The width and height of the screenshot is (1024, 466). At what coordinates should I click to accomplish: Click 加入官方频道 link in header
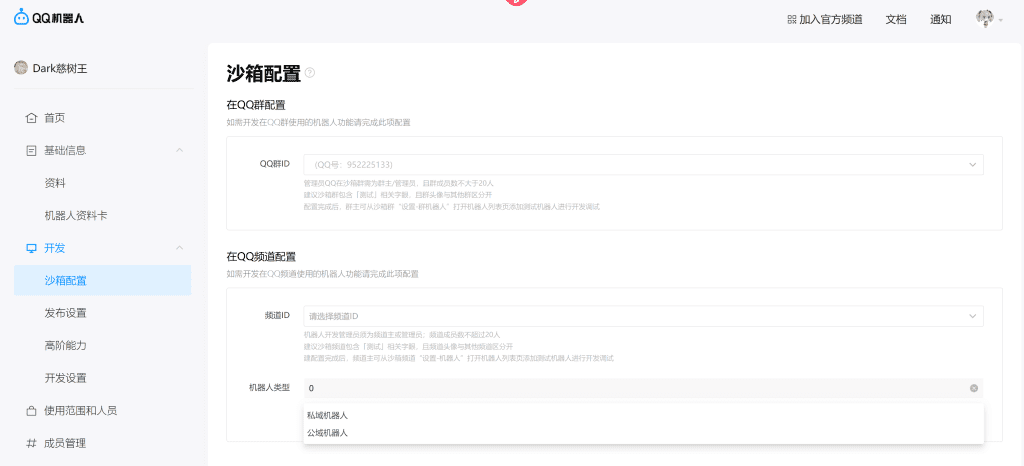point(824,19)
